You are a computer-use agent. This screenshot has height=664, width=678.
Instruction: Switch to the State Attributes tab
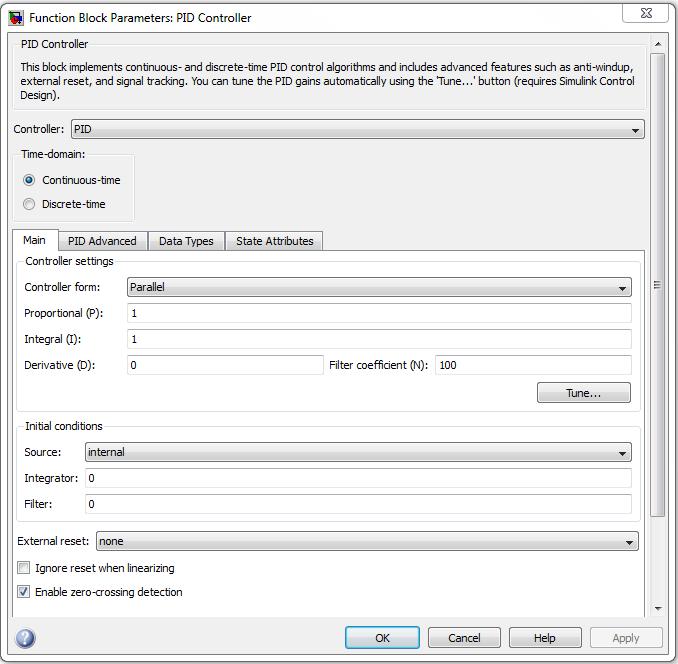click(275, 241)
